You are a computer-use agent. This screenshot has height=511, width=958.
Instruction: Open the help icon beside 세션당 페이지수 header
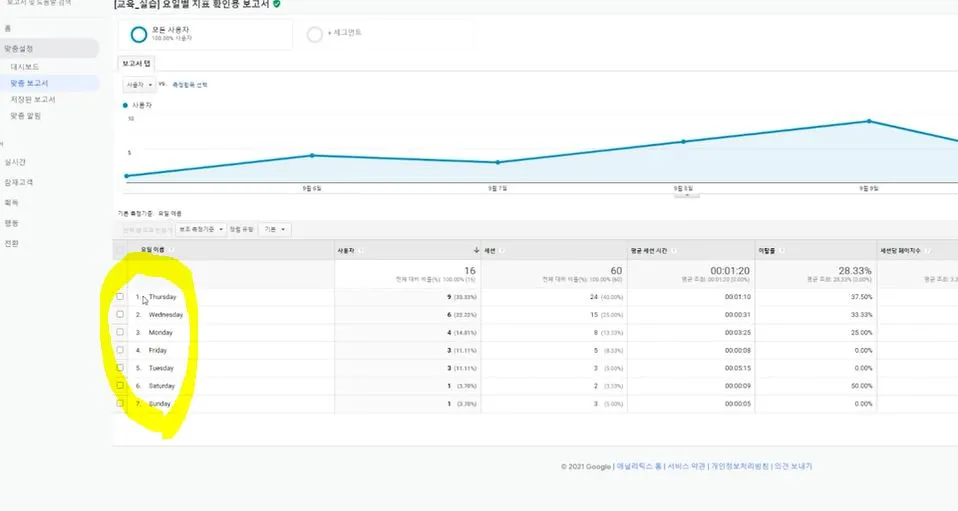pyautogui.click(x=927, y=251)
